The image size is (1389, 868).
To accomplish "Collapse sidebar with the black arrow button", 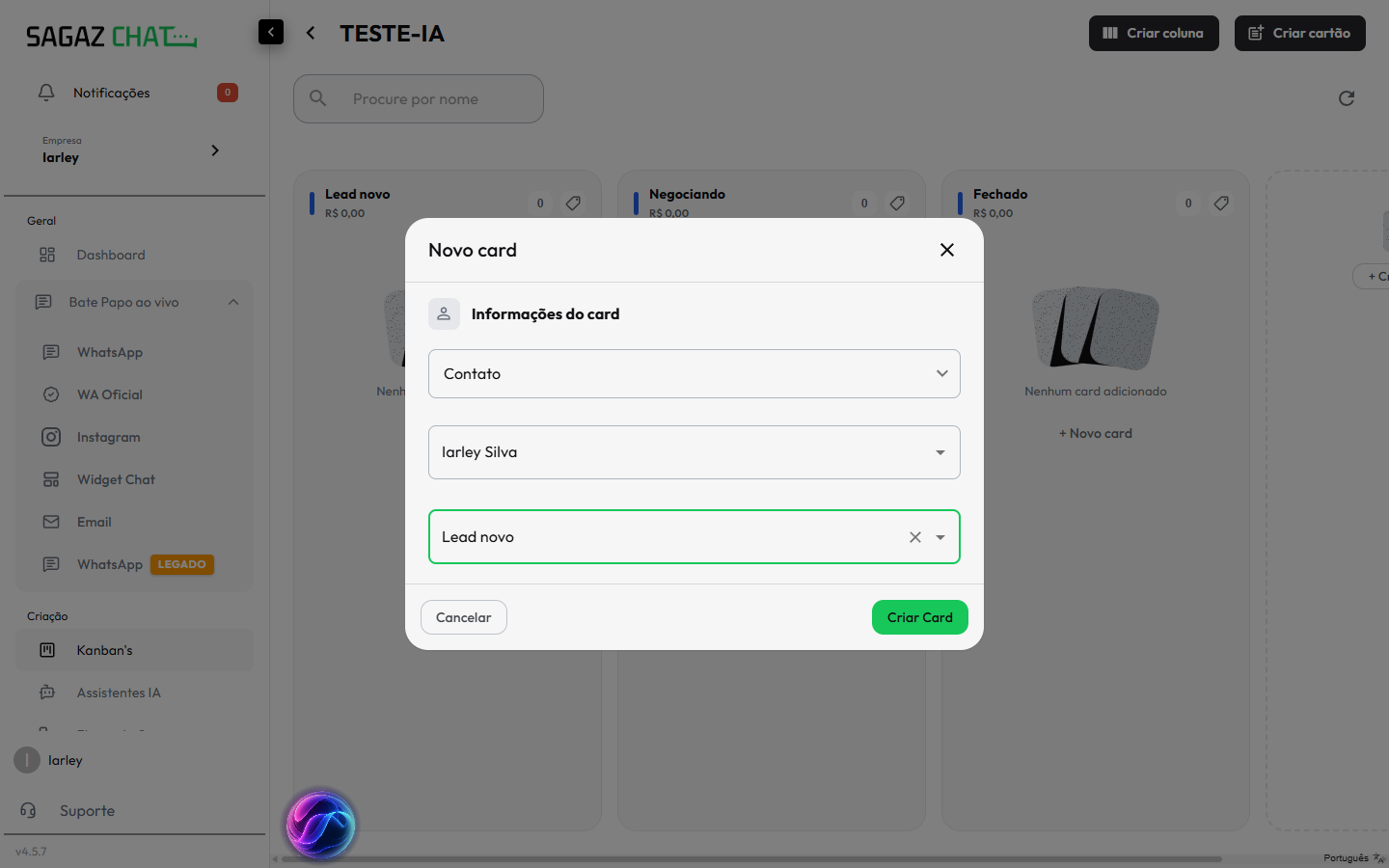I will (x=271, y=32).
